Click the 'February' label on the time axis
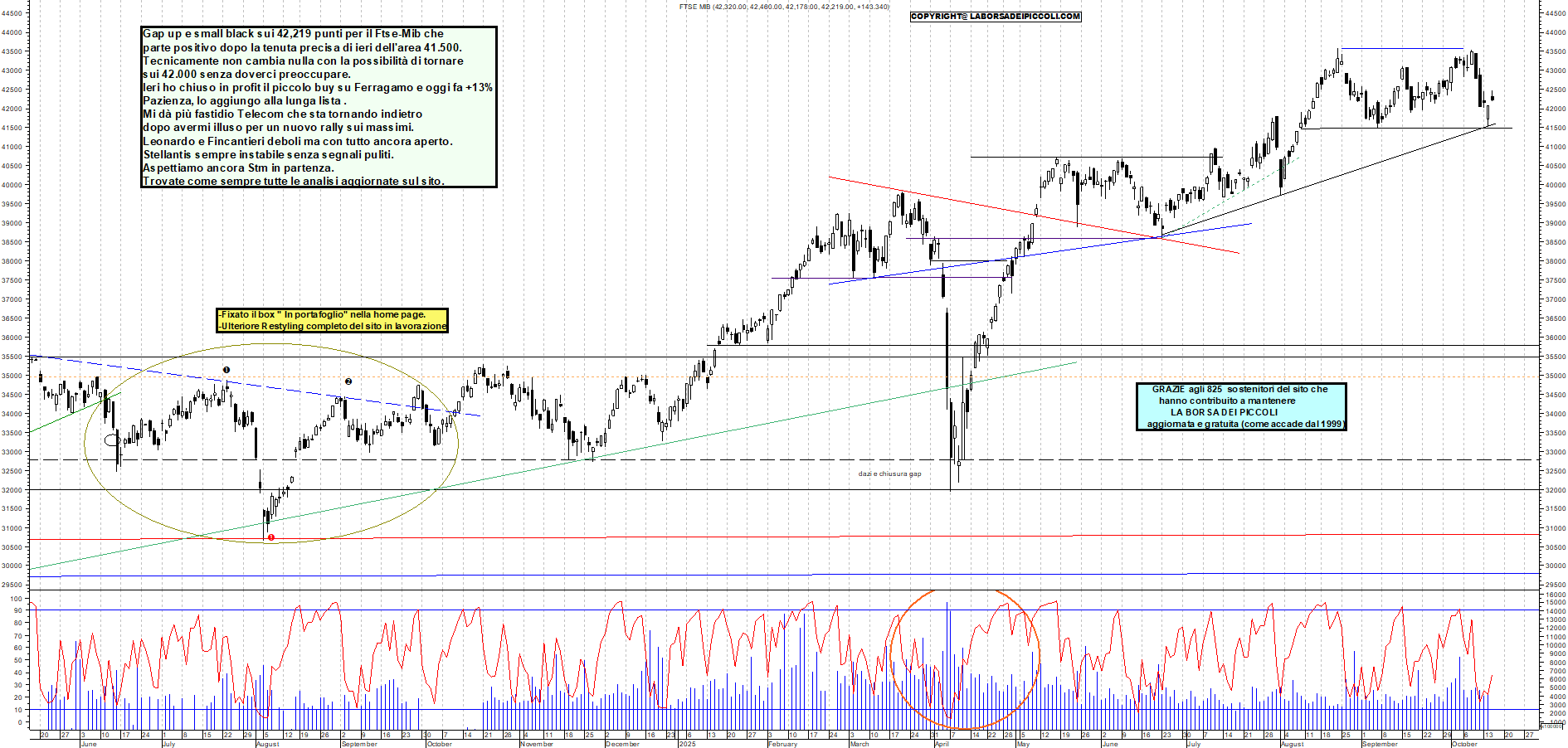 click(782, 744)
